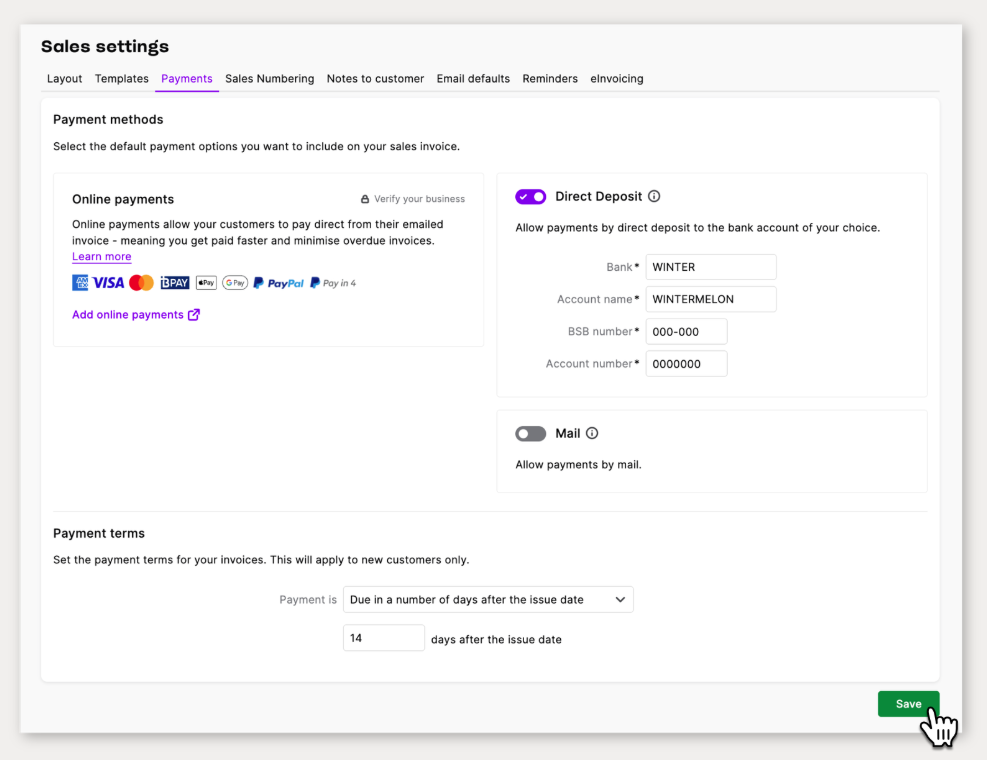Screen dimensions: 987x760
Task: Click the American Express card icon
Action: coord(80,283)
